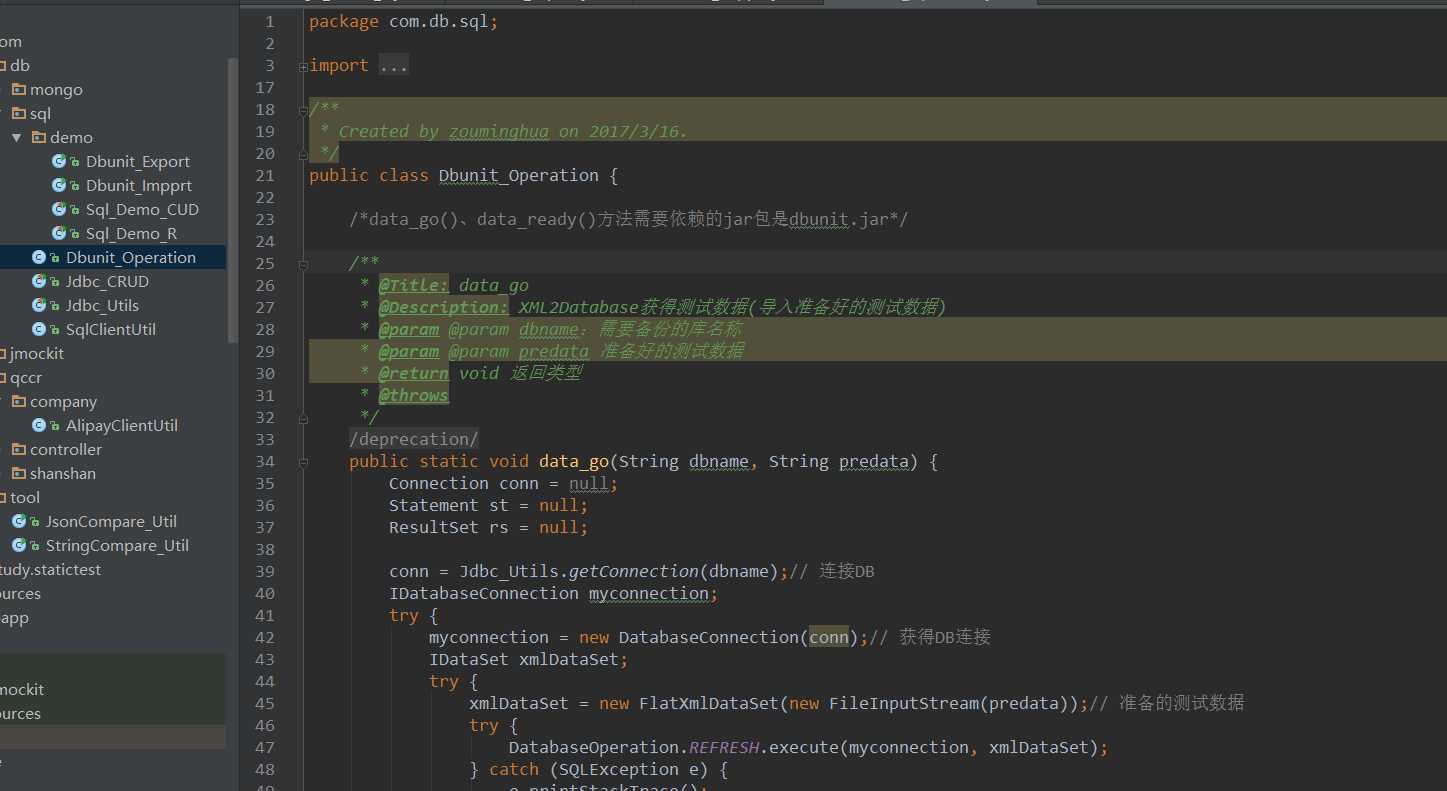Click the class icon beside JsonCompare_Util
Viewport: 1447px width, 791px height.
[19, 521]
